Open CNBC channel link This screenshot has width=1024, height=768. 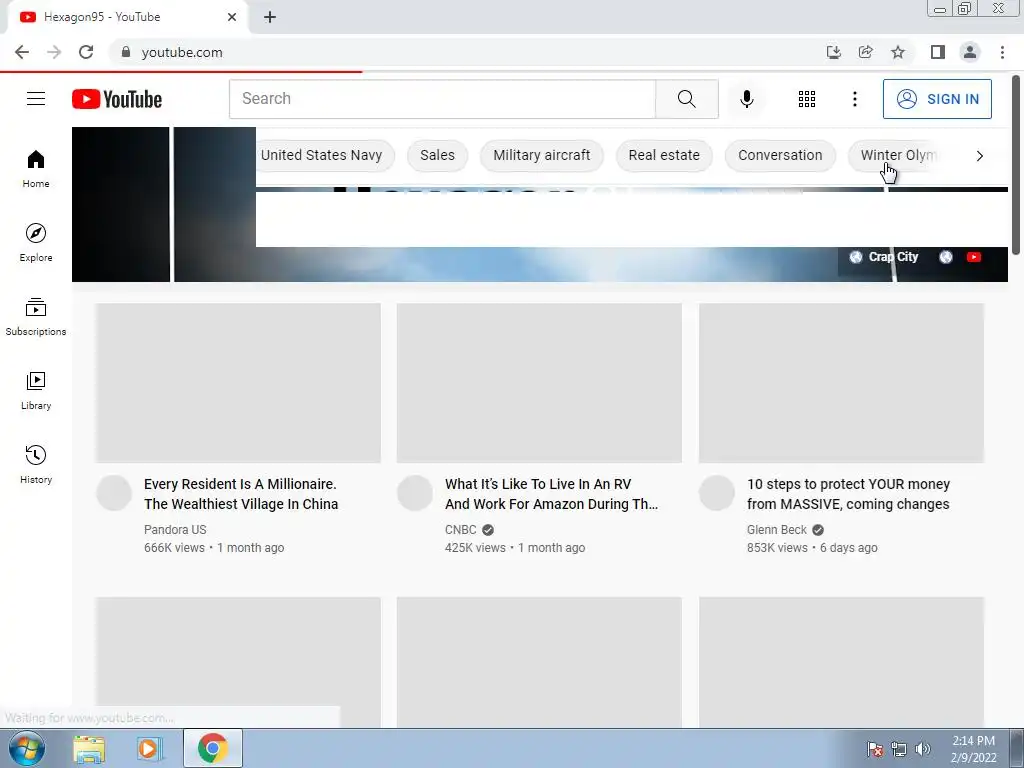[x=460, y=530]
